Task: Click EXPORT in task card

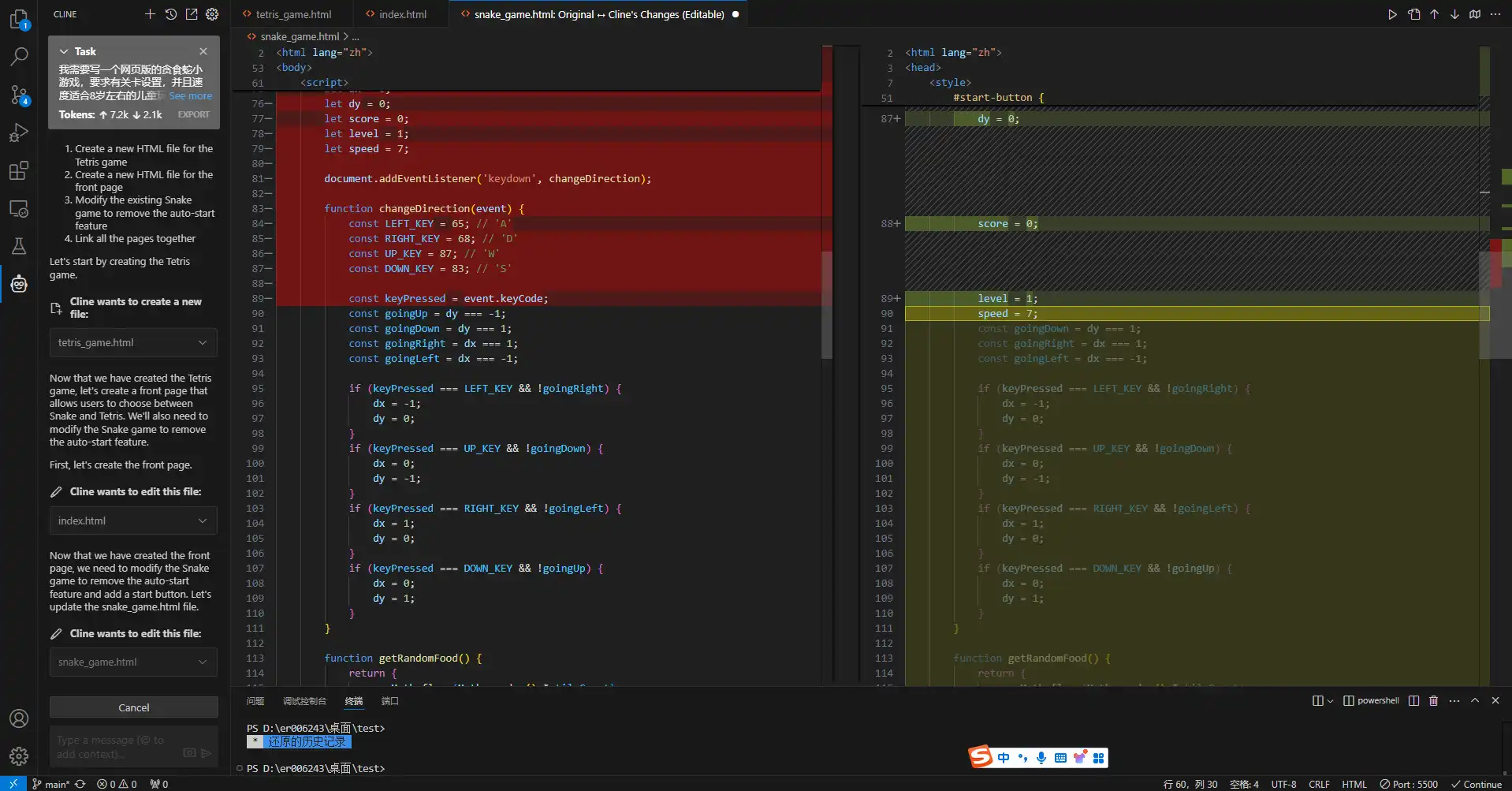Action: (194, 114)
